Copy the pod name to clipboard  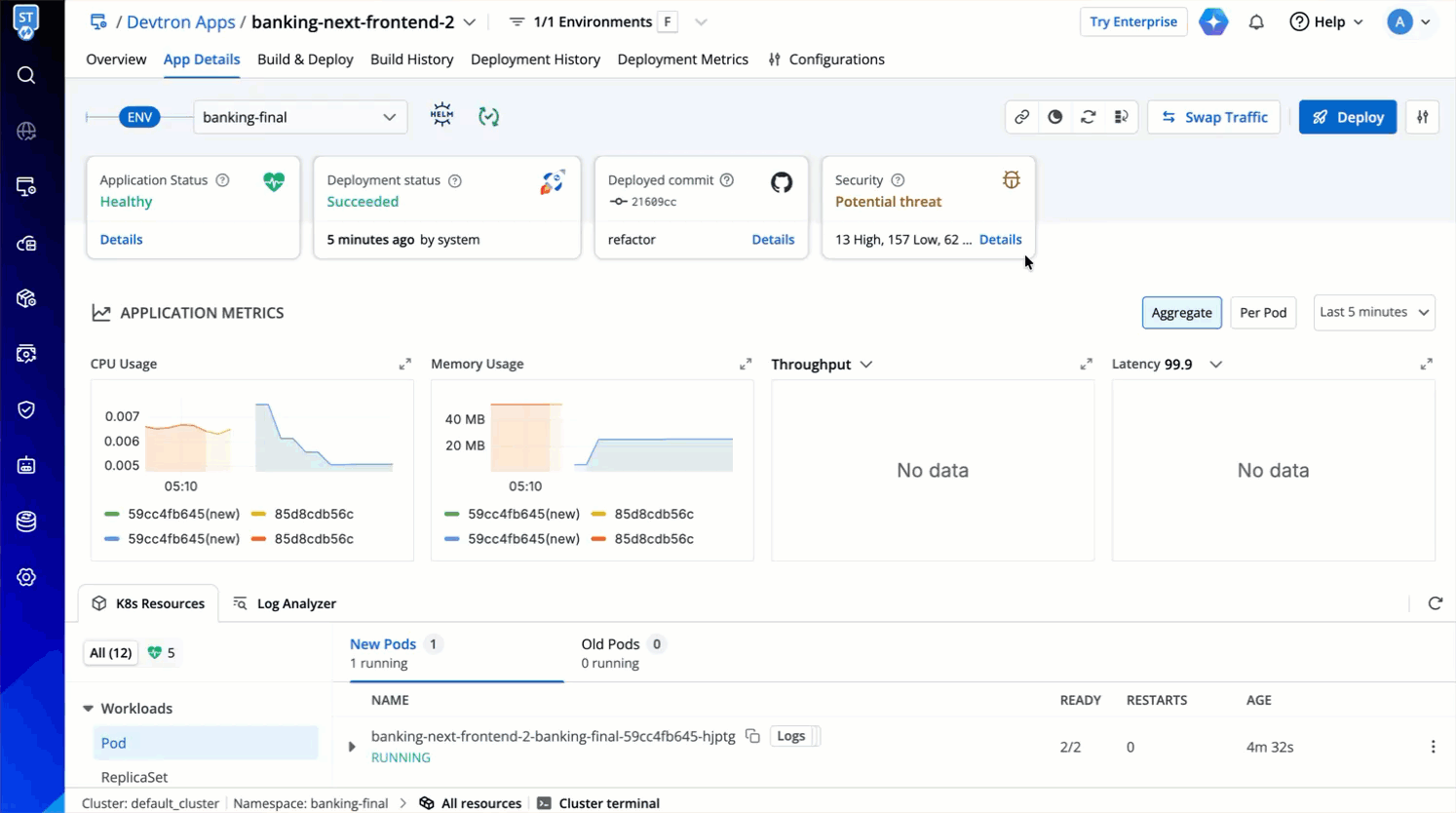click(x=752, y=736)
